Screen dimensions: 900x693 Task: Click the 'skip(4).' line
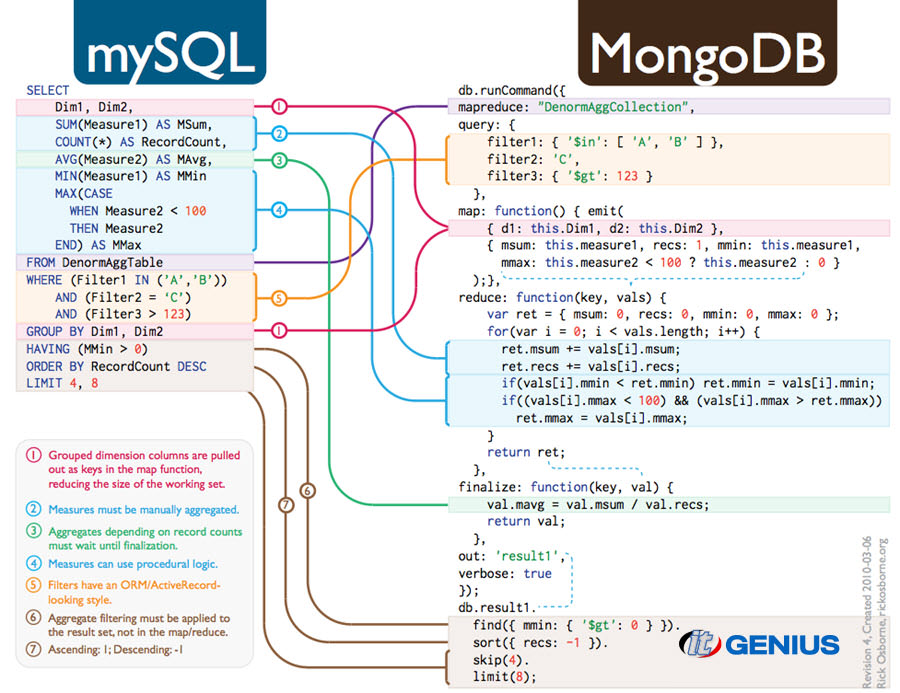click(501, 660)
